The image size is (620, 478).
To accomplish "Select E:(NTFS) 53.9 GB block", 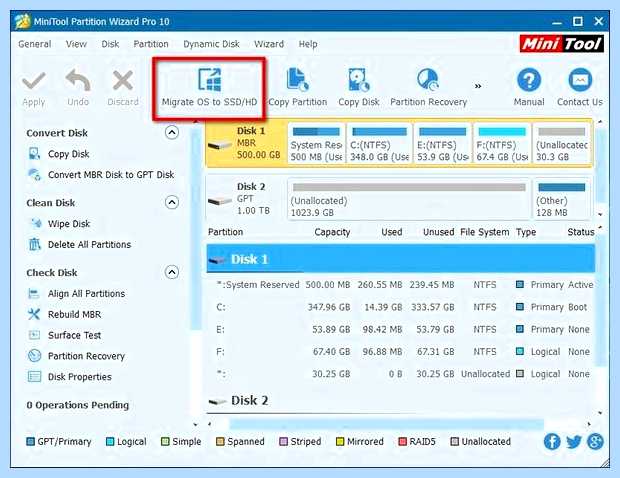I will pyautogui.click(x=442, y=144).
